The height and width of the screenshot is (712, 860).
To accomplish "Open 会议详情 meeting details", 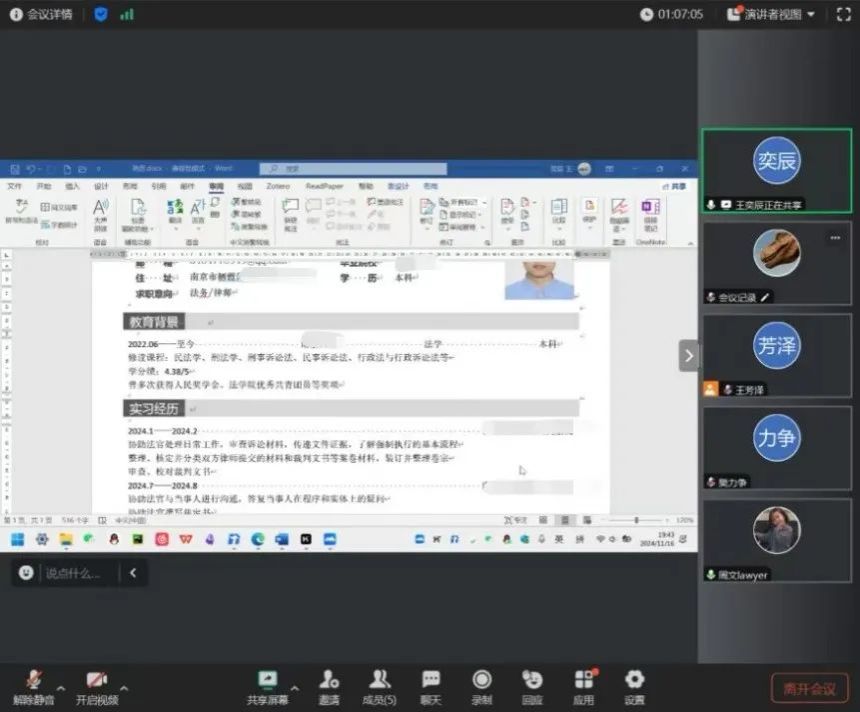I will (40, 14).
